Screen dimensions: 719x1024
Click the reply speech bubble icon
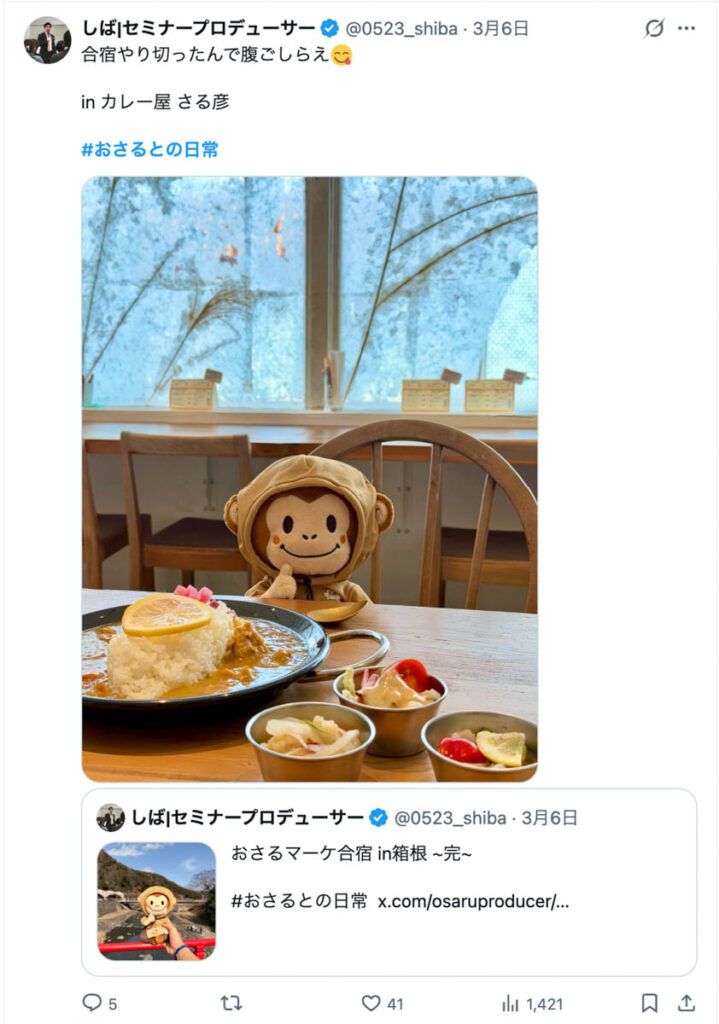[x=91, y=1002]
